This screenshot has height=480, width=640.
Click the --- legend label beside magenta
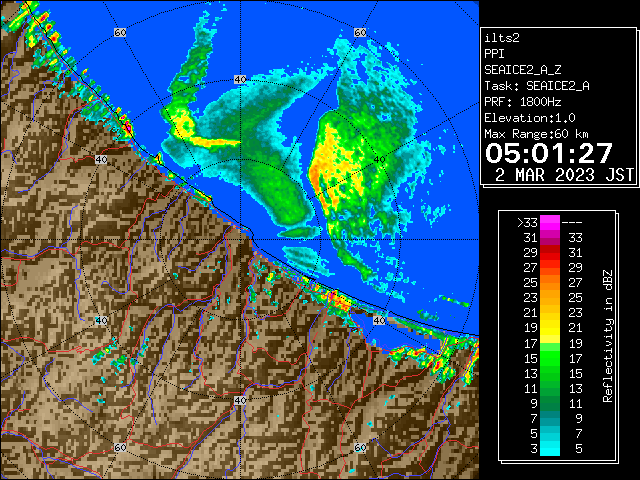pos(572,223)
